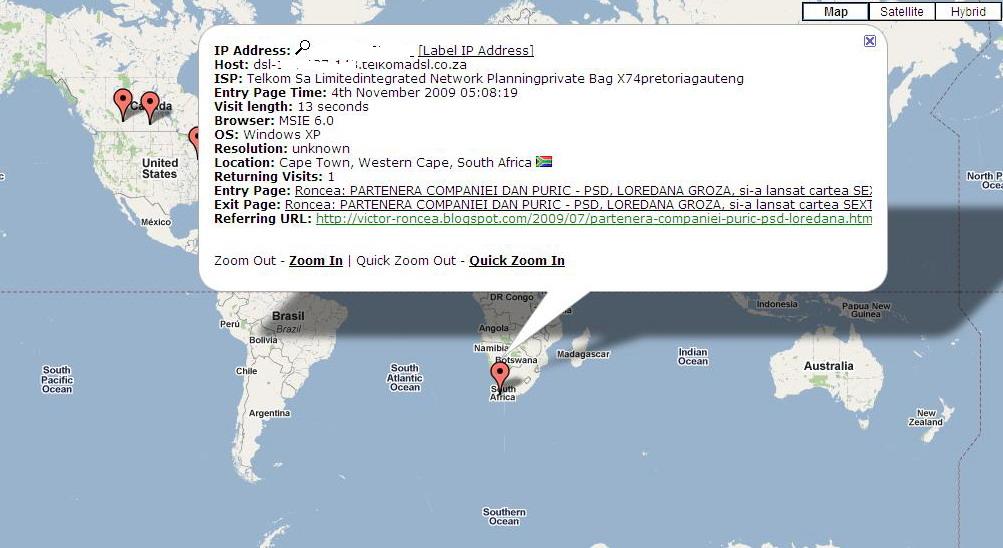Select the South Africa map marker
Screen dimensions: 1003x548
(x=500, y=377)
